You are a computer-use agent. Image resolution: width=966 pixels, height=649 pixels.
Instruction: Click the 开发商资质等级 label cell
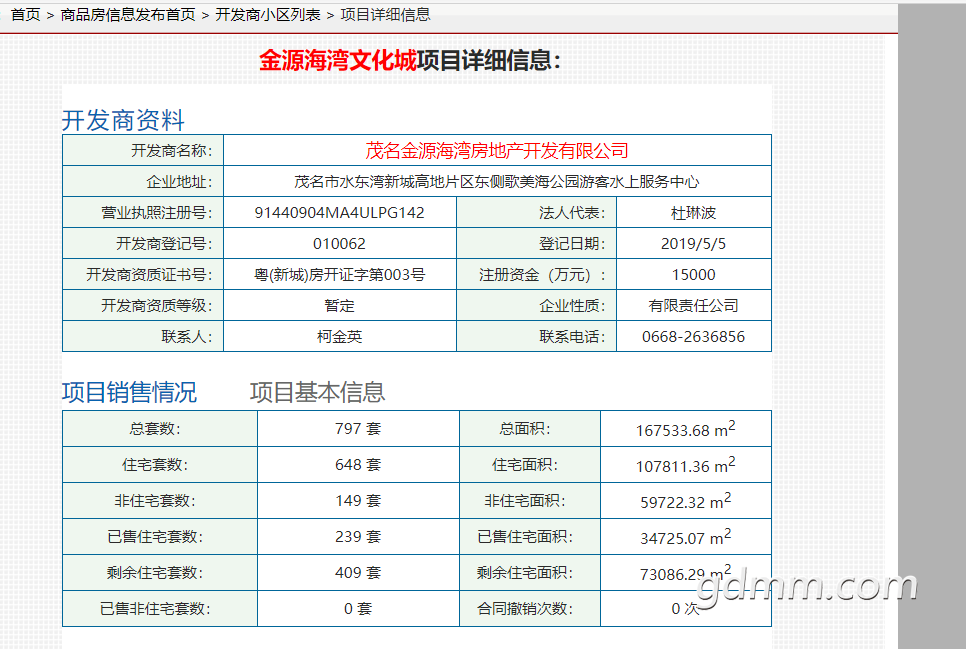click(x=143, y=305)
